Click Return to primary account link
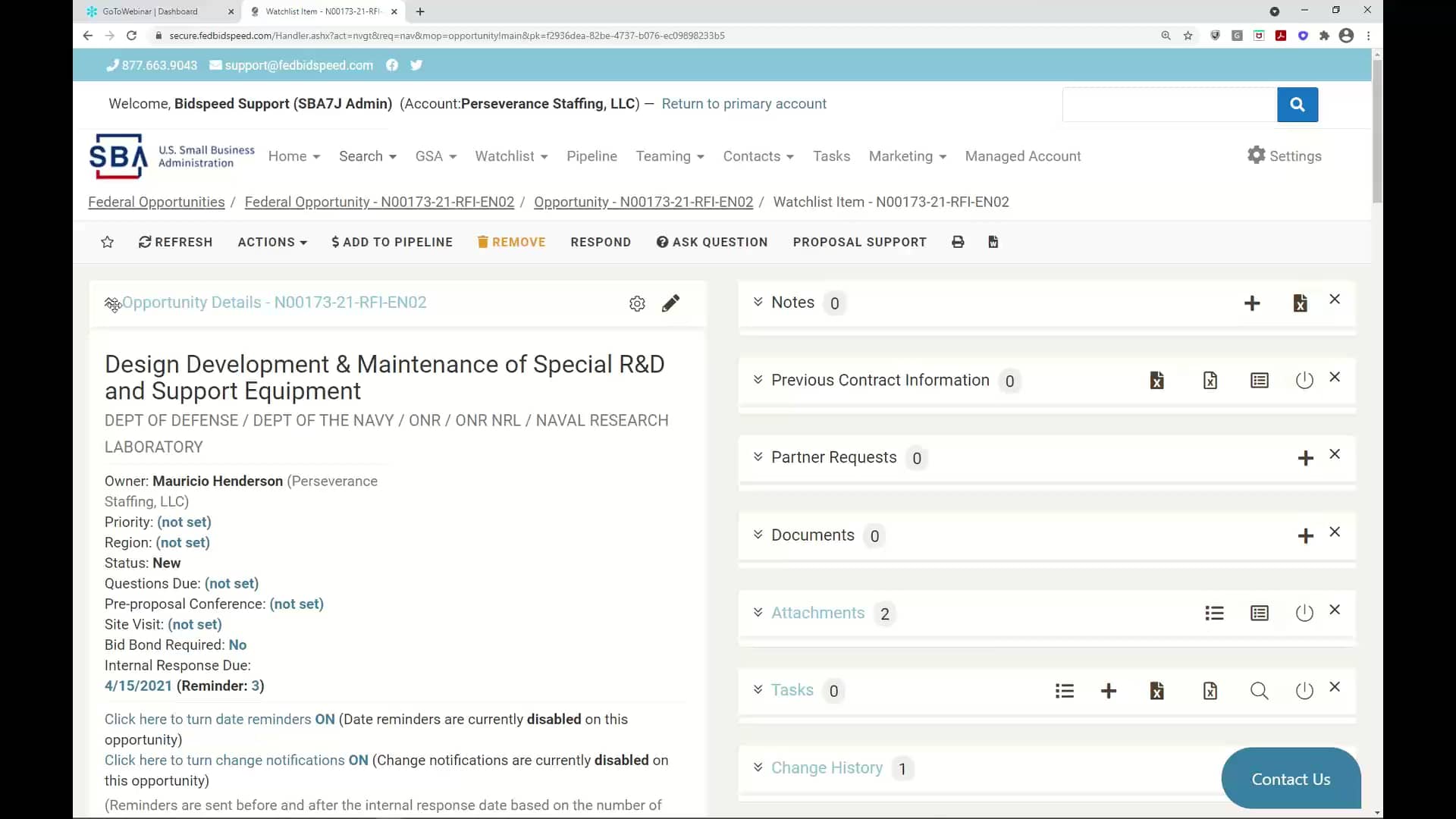The width and height of the screenshot is (1456, 819). tap(743, 104)
